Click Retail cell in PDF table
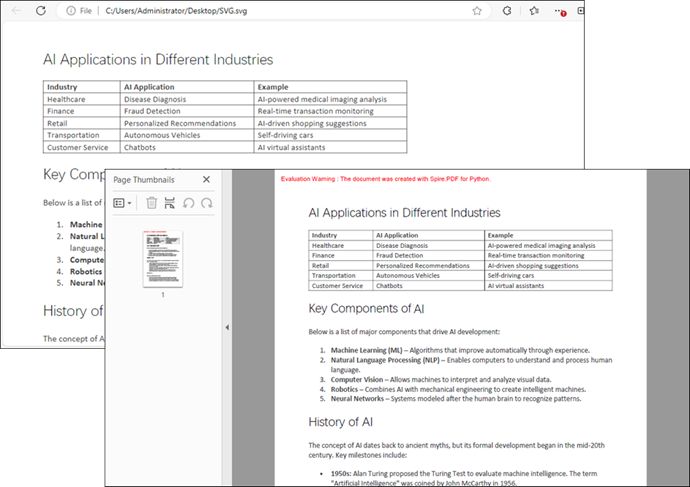 [341, 265]
